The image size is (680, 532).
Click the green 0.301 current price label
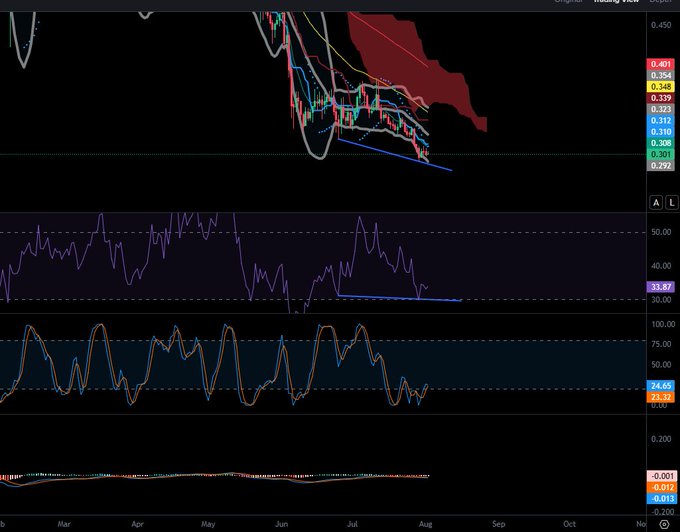(x=660, y=154)
